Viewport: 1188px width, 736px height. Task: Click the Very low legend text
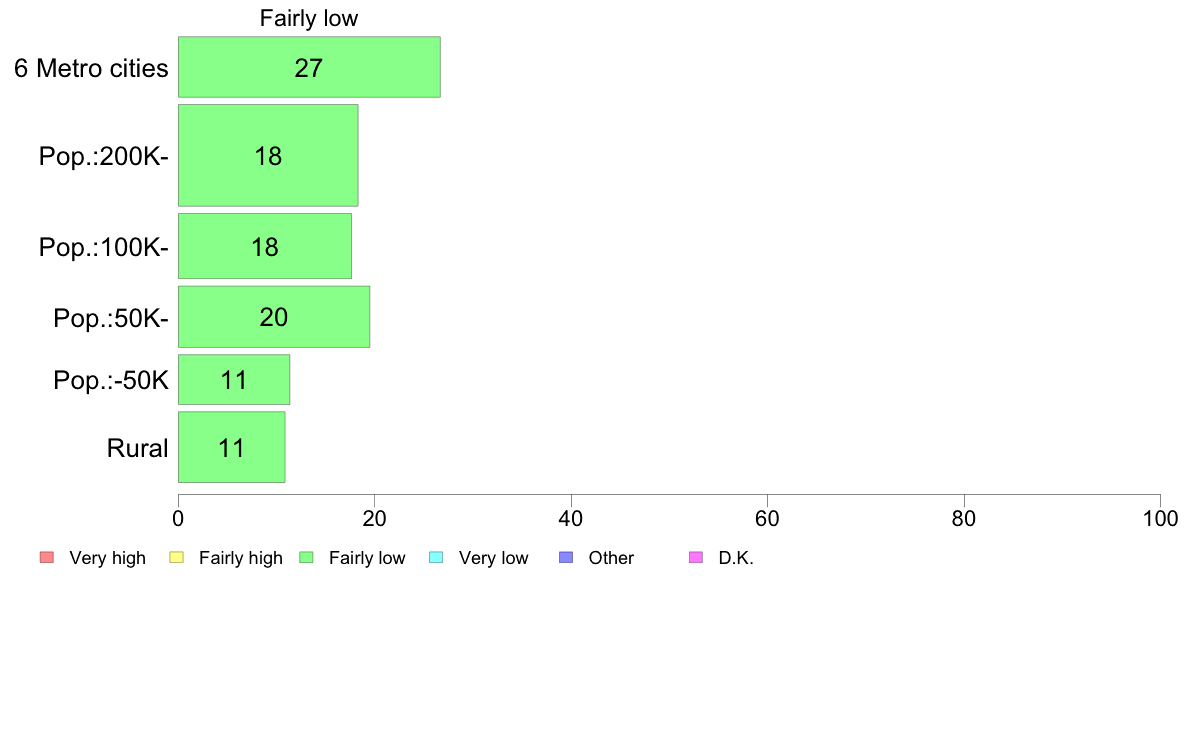coord(493,558)
